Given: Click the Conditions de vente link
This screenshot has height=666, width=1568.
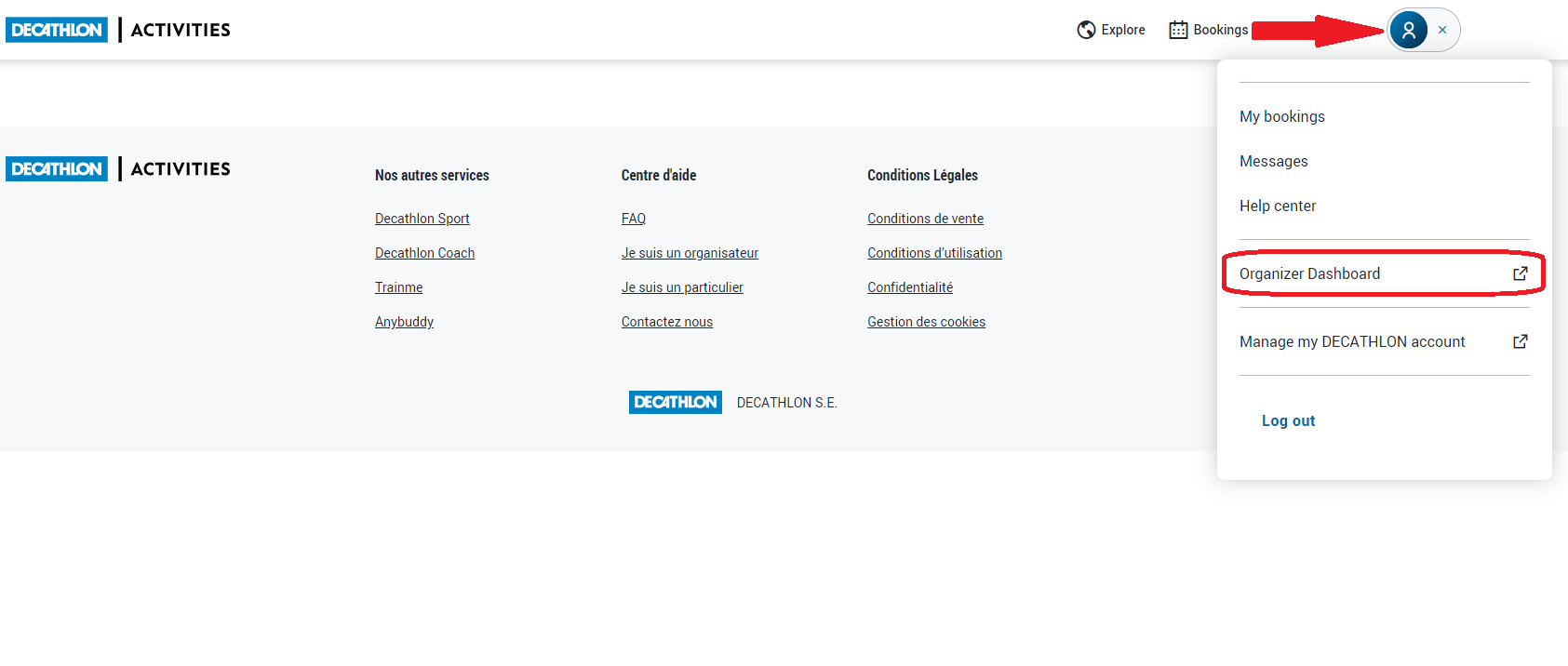Looking at the screenshot, I should tap(925, 219).
